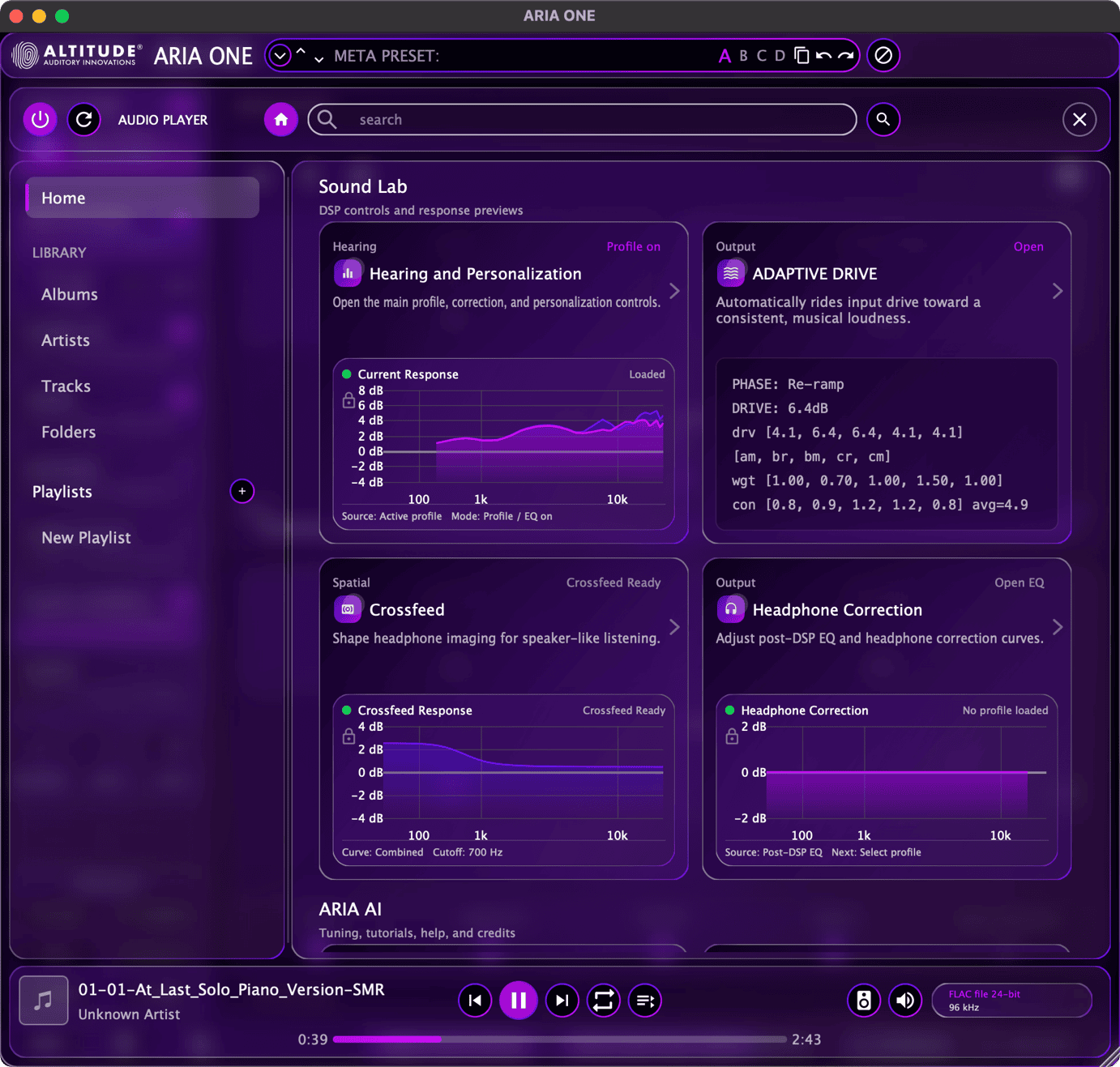Click the Open link on Adaptive Drive
Viewport: 1120px width, 1067px height.
tap(1028, 246)
